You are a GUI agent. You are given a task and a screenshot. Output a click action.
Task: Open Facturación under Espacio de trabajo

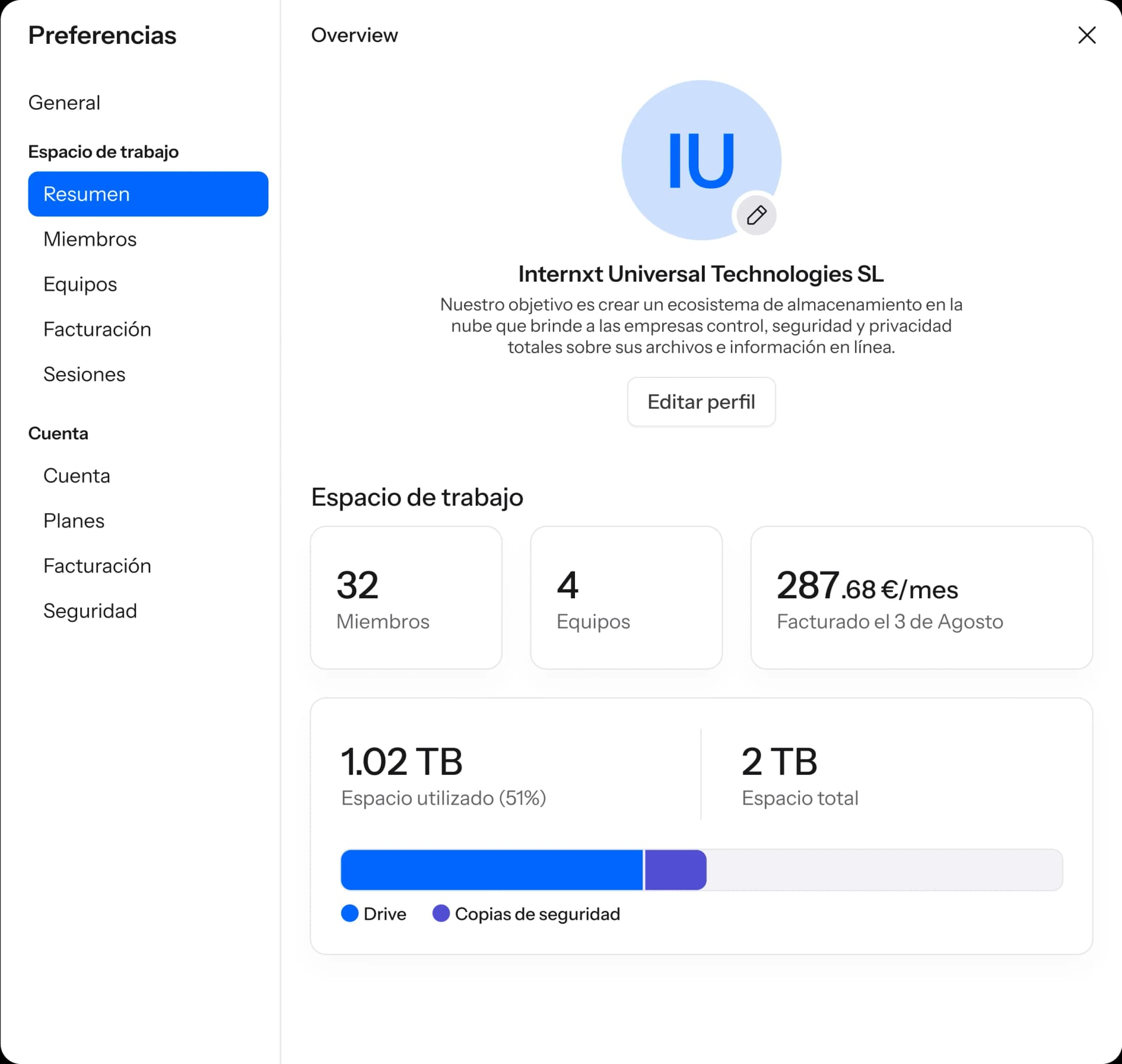point(97,329)
